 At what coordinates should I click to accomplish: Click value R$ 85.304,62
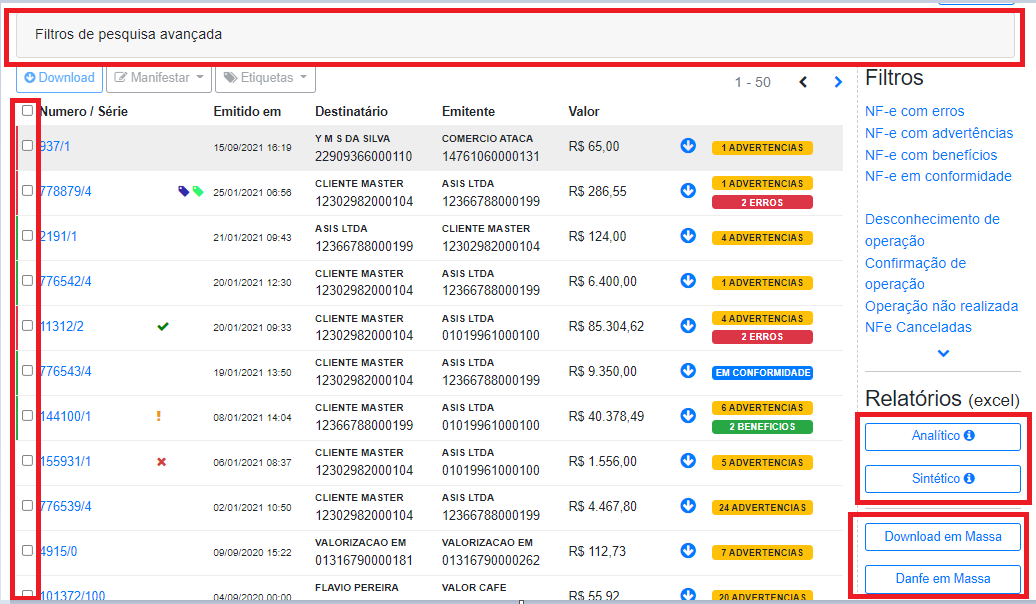[x=606, y=326]
